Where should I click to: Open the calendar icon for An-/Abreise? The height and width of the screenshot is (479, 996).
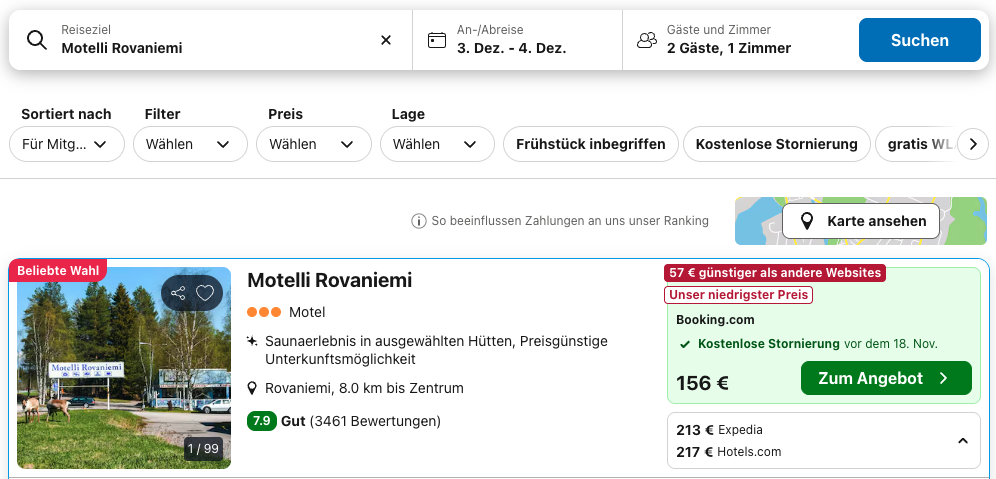[436, 40]
